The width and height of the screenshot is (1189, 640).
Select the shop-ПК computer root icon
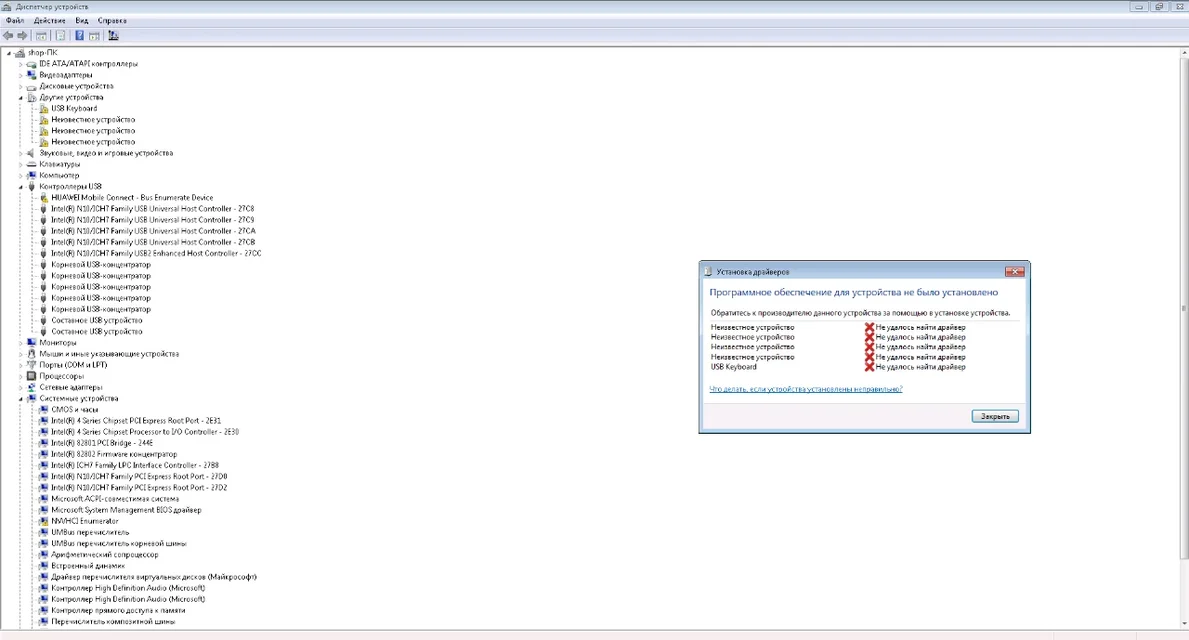[20, 52]
